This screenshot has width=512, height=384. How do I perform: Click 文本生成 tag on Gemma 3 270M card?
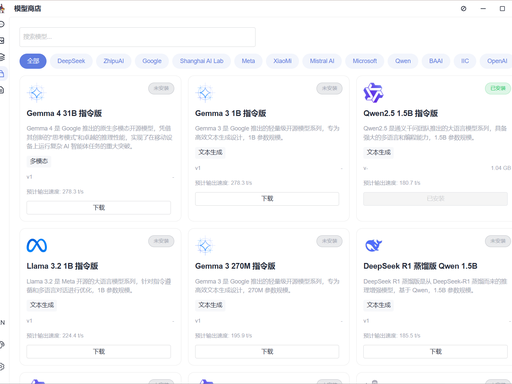point(210,305)
